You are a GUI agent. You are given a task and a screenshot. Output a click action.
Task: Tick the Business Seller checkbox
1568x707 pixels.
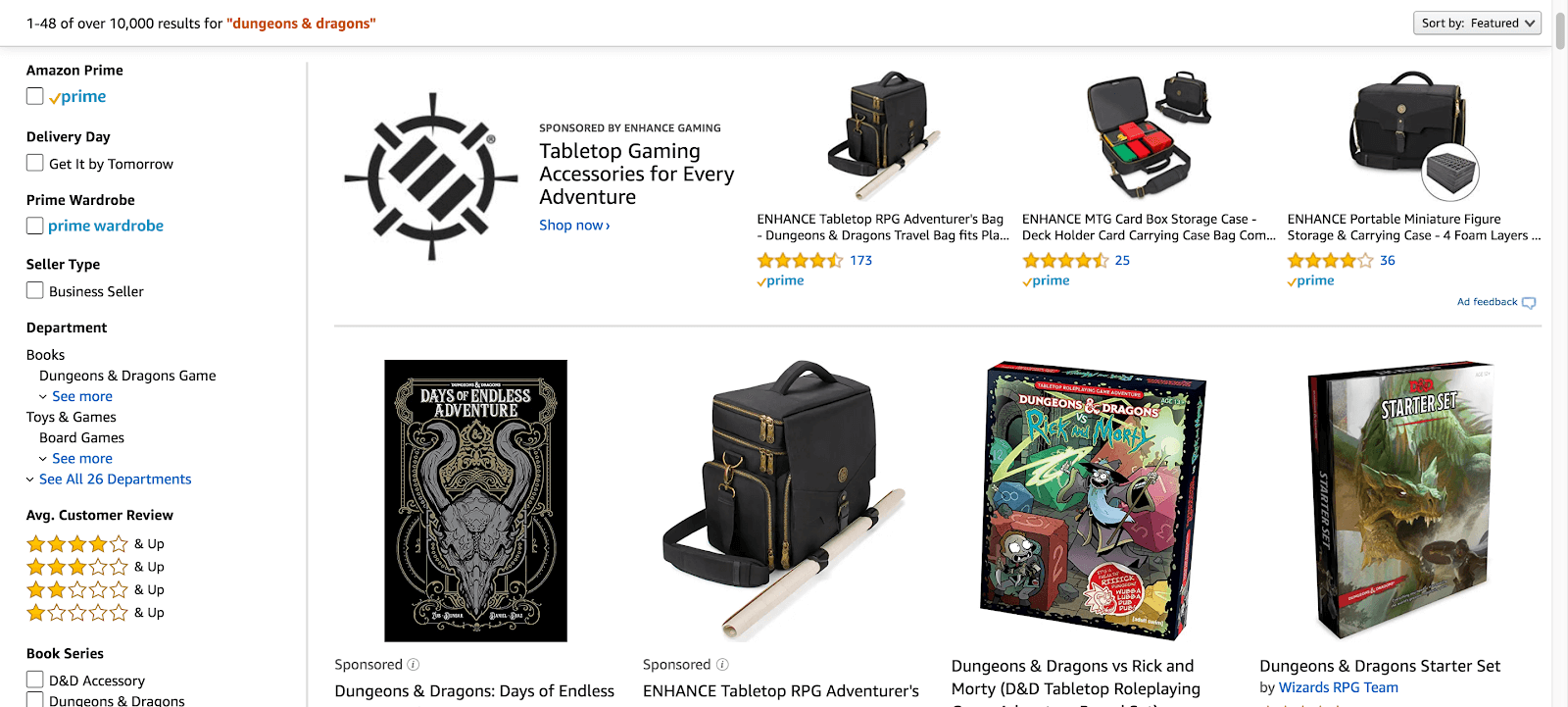(x=35, y=290)
